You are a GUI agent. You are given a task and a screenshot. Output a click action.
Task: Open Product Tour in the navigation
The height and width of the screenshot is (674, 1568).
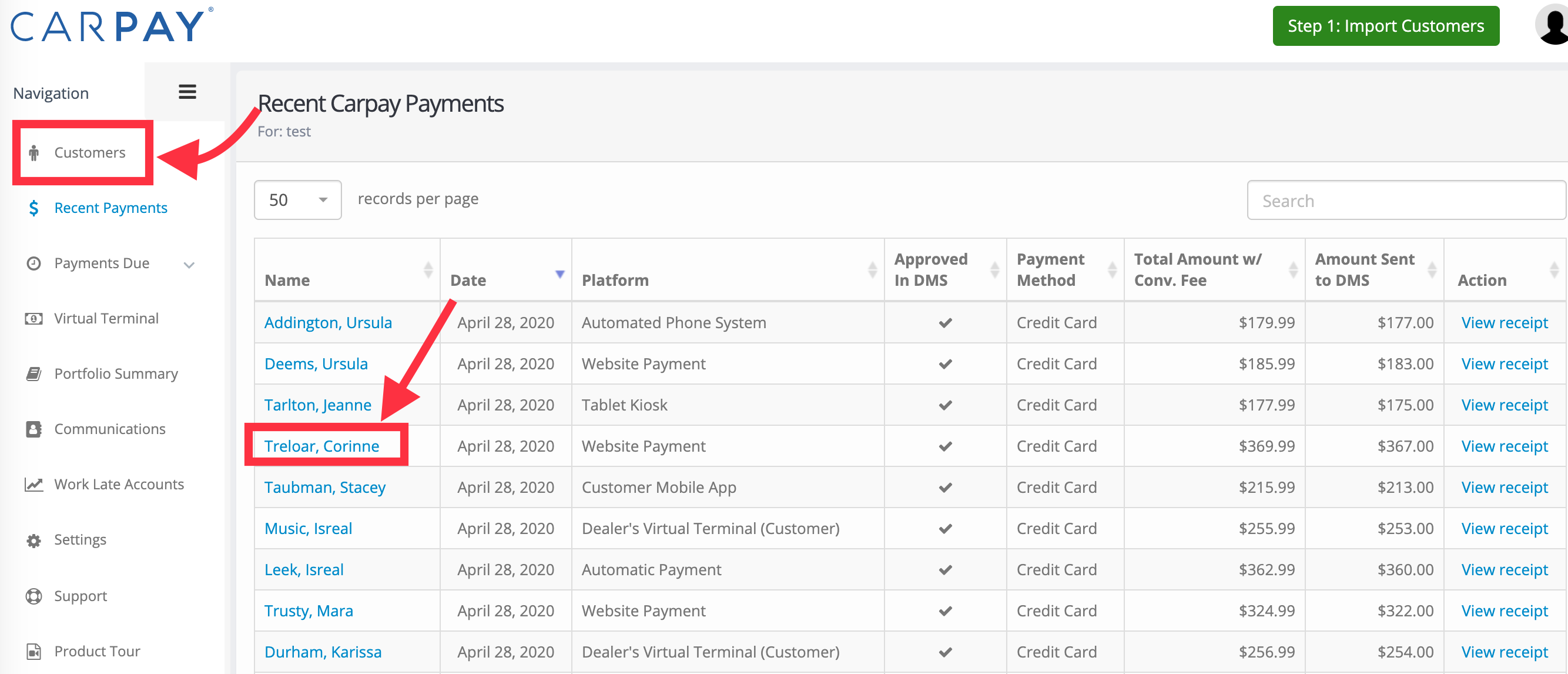click(x=98, y=651)
